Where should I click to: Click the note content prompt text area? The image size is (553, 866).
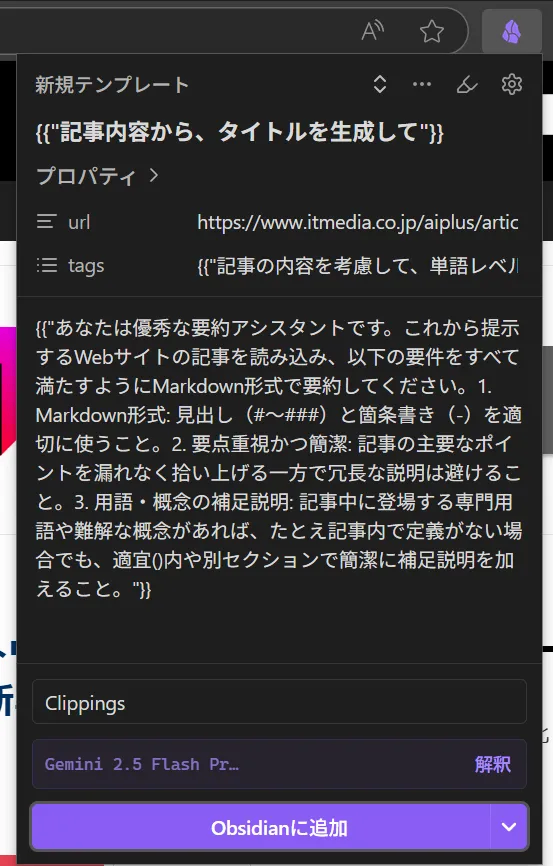pos(279,458)
